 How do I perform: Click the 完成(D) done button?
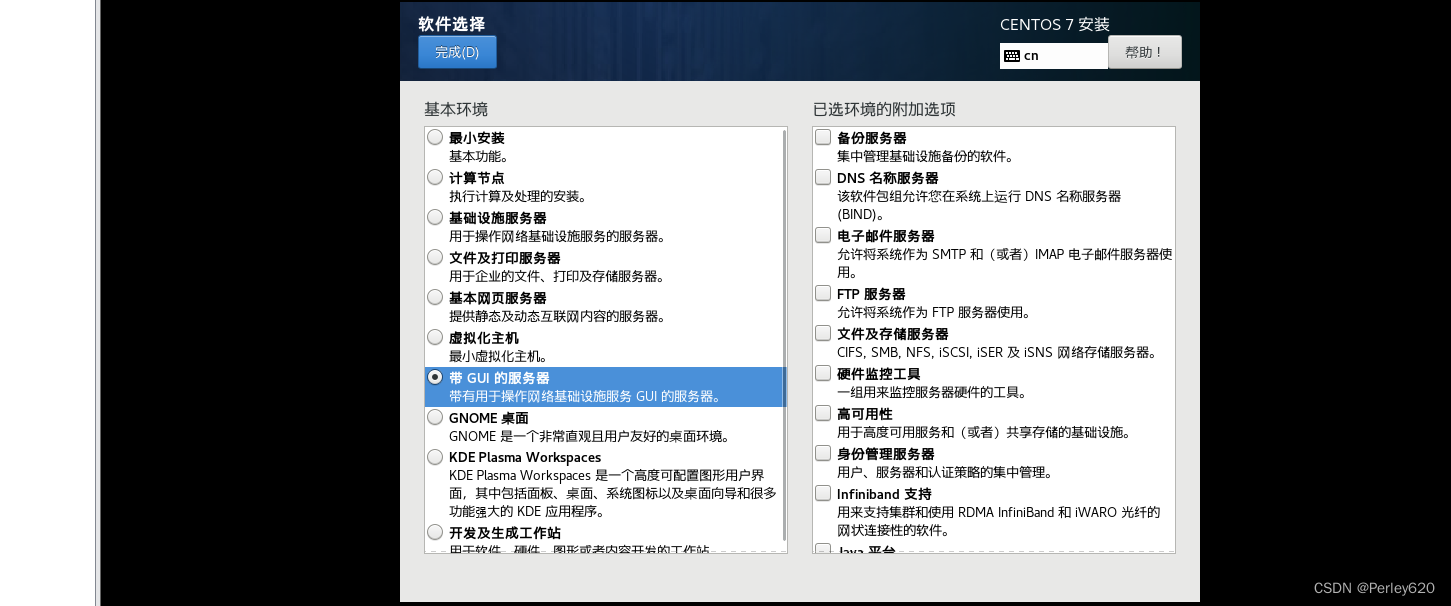click(457, 52)
